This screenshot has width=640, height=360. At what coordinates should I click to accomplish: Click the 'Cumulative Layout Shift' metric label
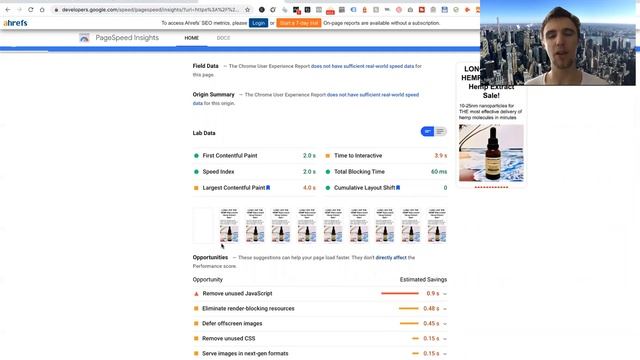pyautogui.click(x=364, y=188)
